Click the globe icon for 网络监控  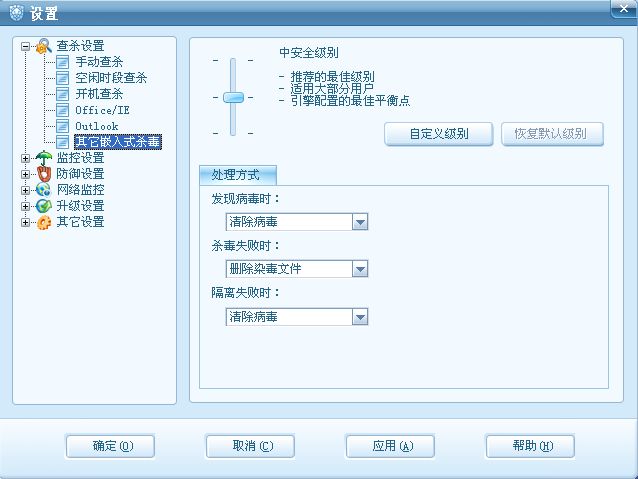pyautogui.click(x=44, y=190)
